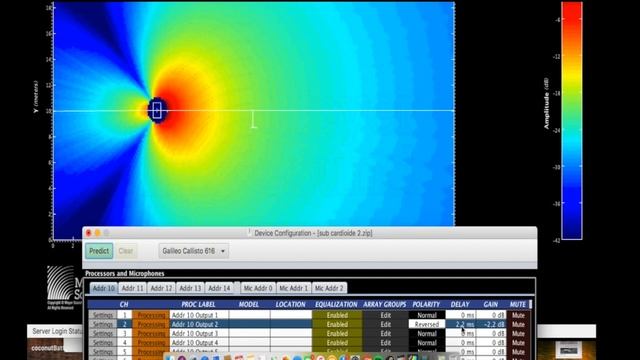Switch to the Addr 14 tab
Image resolution: width=640 pixels, height=360 pixels.
219,288
